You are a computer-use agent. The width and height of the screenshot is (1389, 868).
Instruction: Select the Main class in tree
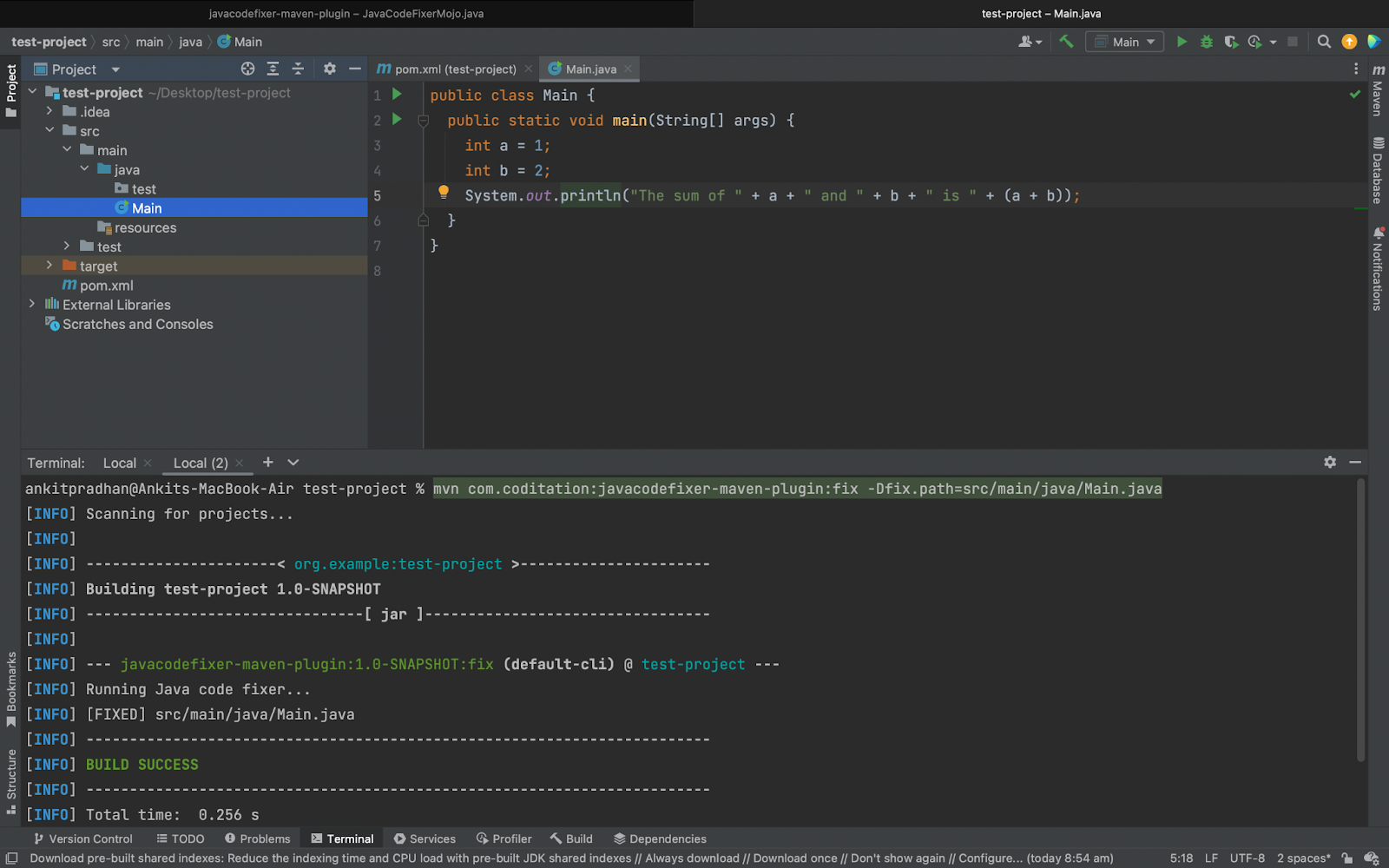pyautogui.click(x=194, y=208)
